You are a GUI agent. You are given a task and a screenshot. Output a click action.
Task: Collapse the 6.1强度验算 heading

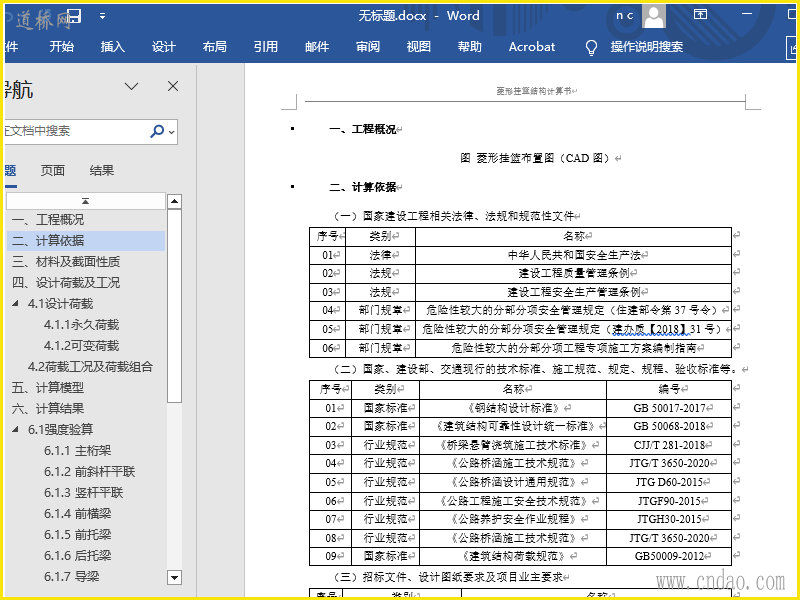click(17, 430)
